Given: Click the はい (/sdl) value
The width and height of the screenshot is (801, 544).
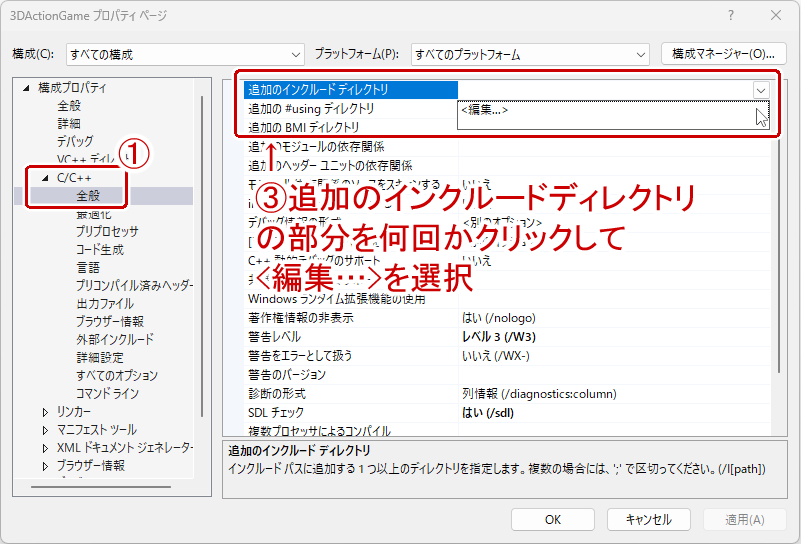Looking at the screenshot, I should (x=488, y=413).
